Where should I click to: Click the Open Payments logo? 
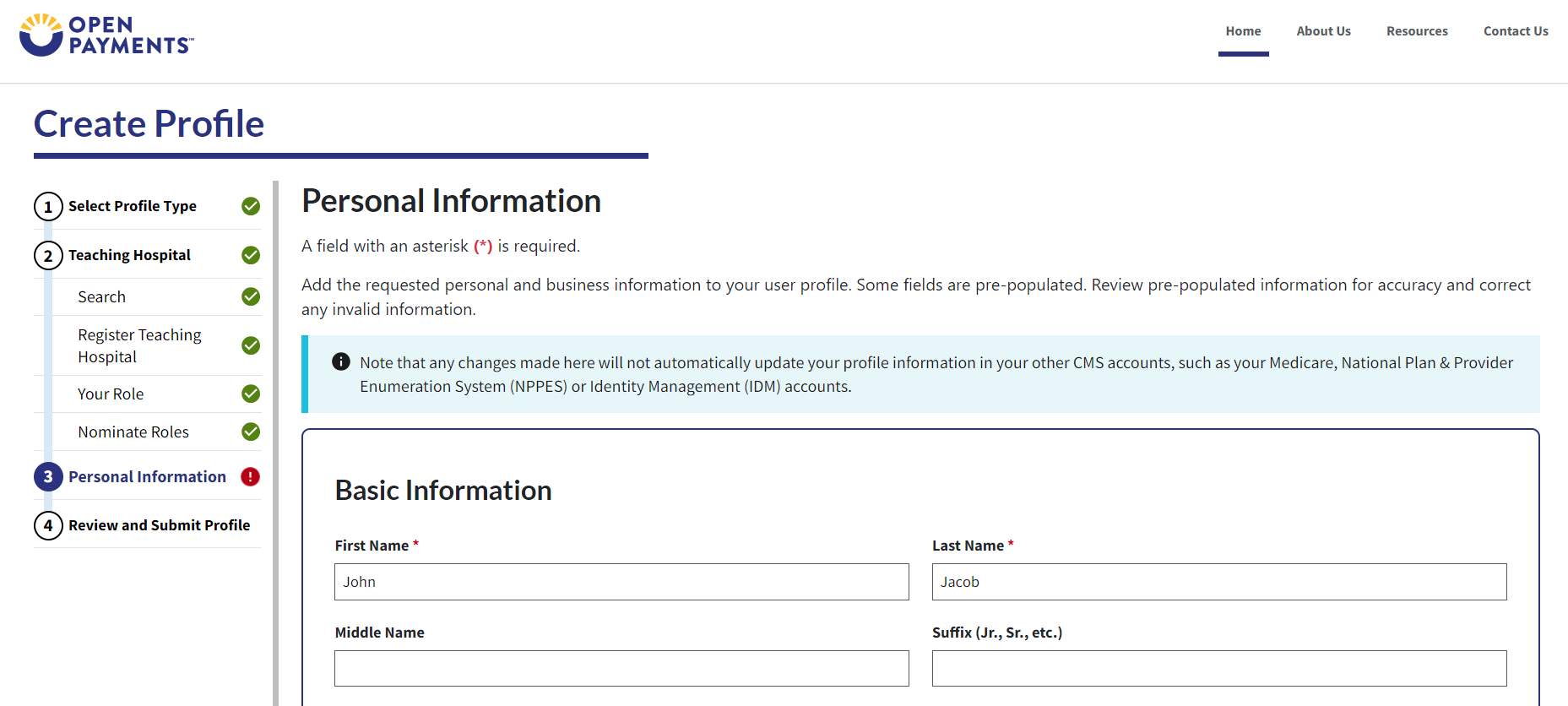click(x=106, y=35)
